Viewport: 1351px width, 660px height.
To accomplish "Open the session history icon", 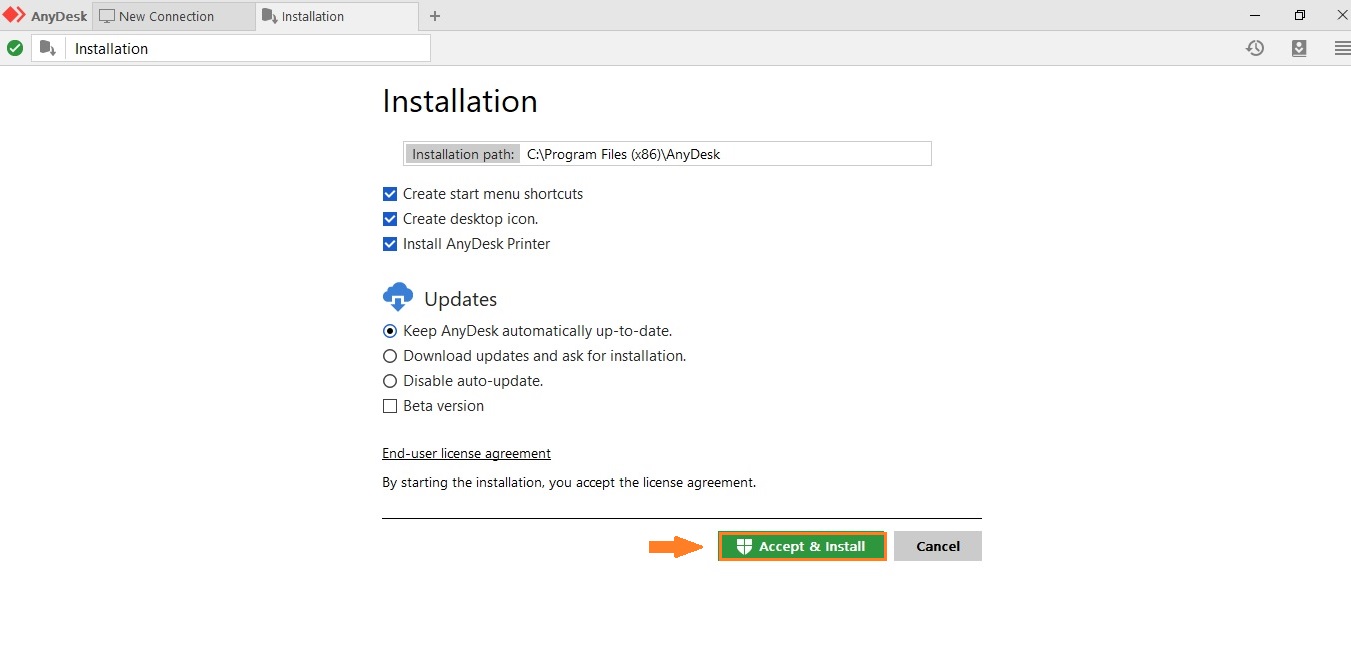I will [x=1255, y=48].
